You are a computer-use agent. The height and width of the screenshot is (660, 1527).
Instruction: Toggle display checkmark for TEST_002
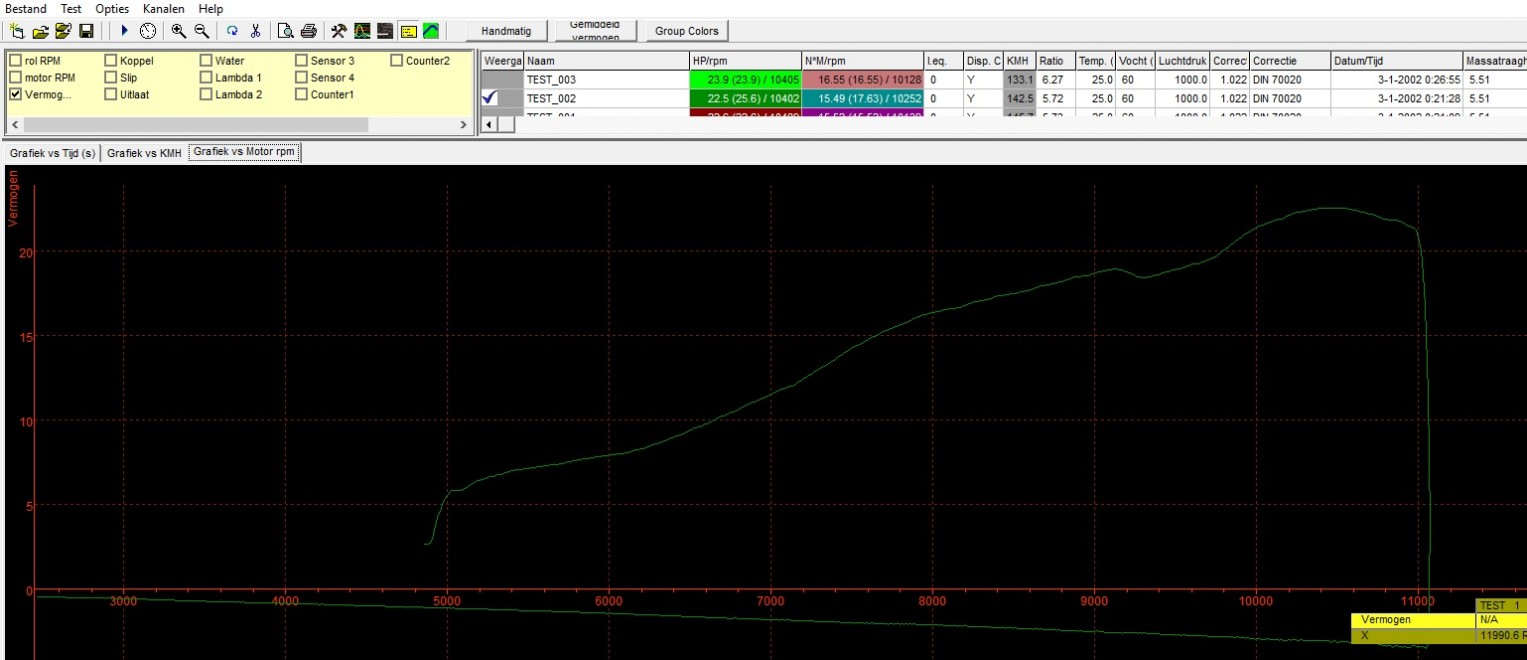click(x=490, y=98)
